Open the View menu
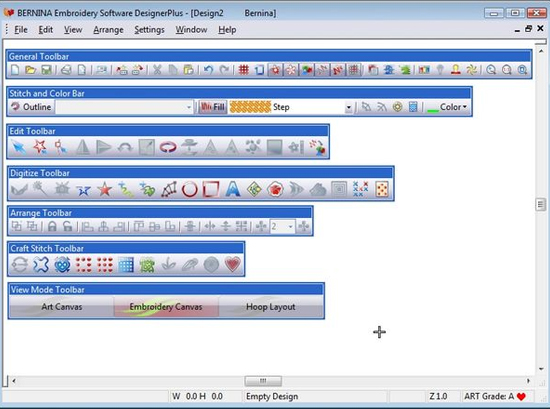Viewport: 550px width, 409px height. 73,30
